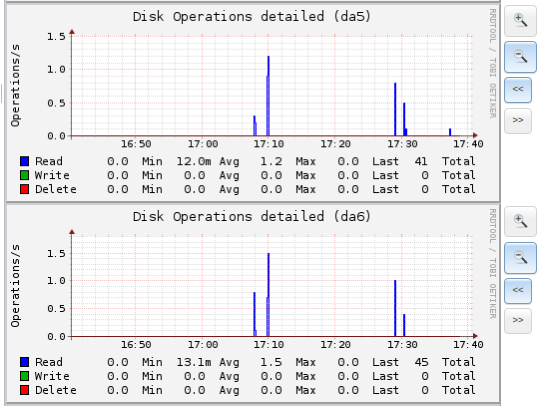
Task: Click the green Write swatch for da6
Action: click(24, 376)
